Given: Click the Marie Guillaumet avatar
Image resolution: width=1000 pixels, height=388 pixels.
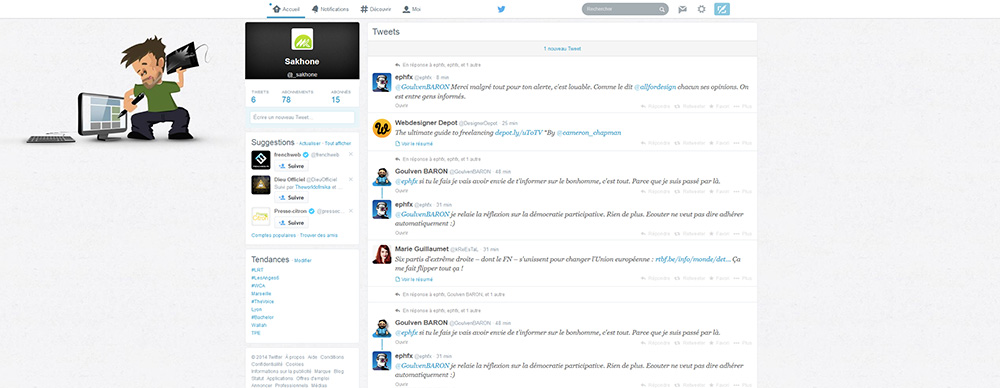Looking at the screenshot, I should [x=381, y=254].
